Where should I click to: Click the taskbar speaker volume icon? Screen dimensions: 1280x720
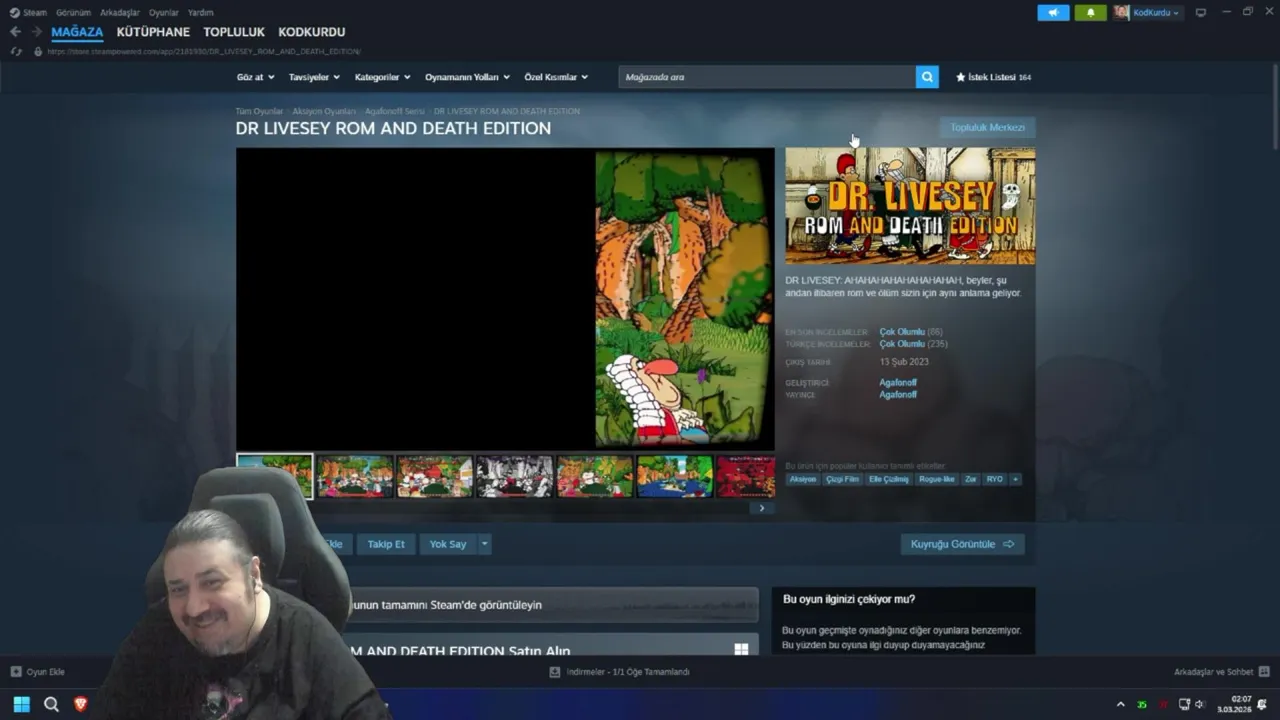[x=1199, y=704]
